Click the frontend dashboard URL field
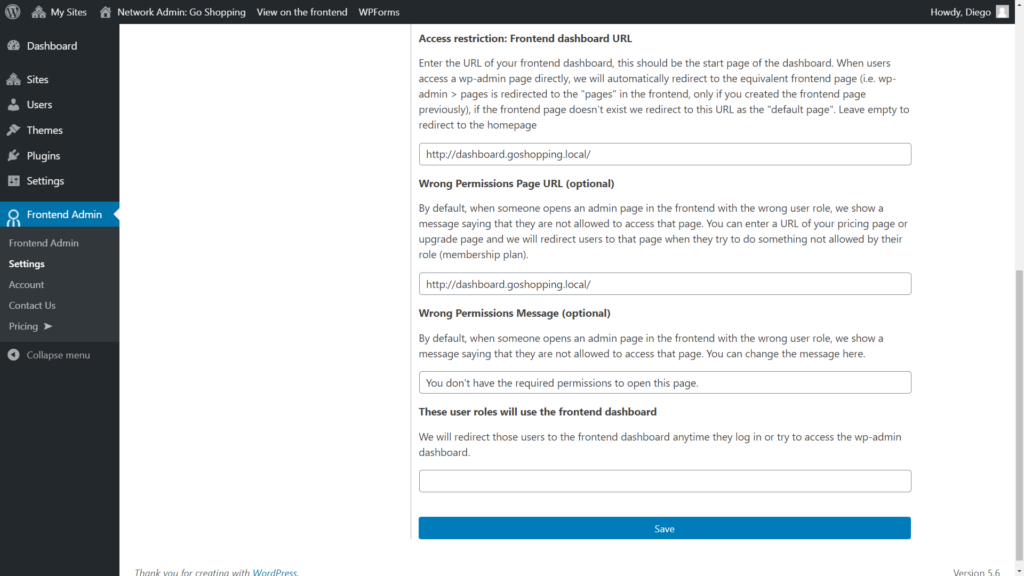Screen dimensions: 1024x576 click(664, 154)
